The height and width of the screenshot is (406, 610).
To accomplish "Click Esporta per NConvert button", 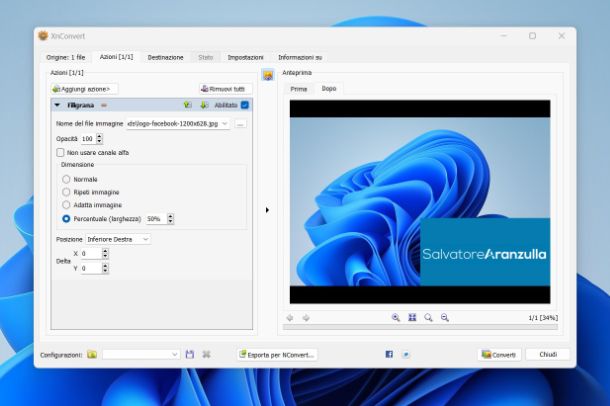I will [x=277, y=355].
